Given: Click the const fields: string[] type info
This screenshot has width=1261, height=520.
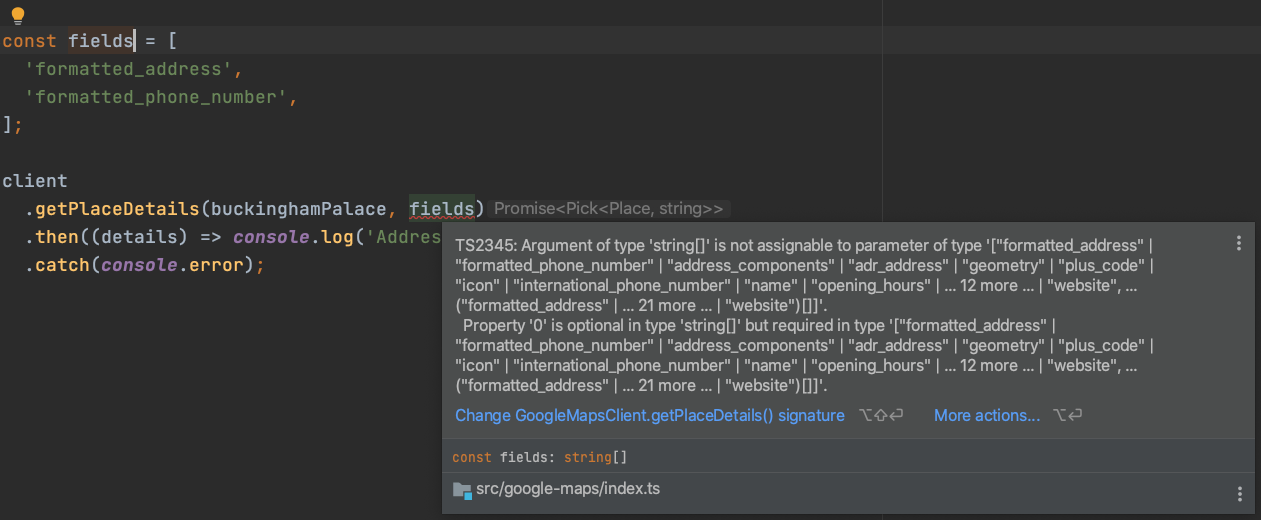Looking at the screenshot, I should point(540,457).
